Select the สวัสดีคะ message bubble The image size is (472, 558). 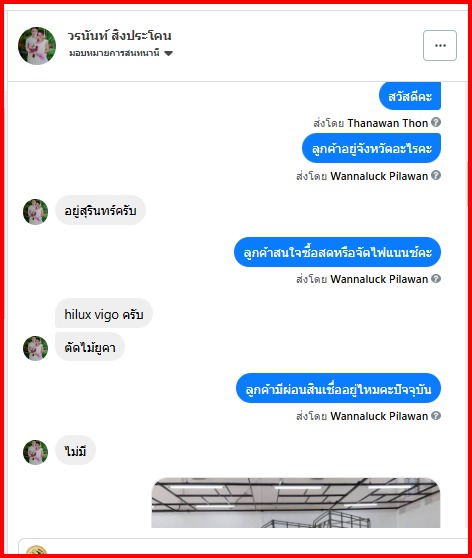click(x=410, y=96)
